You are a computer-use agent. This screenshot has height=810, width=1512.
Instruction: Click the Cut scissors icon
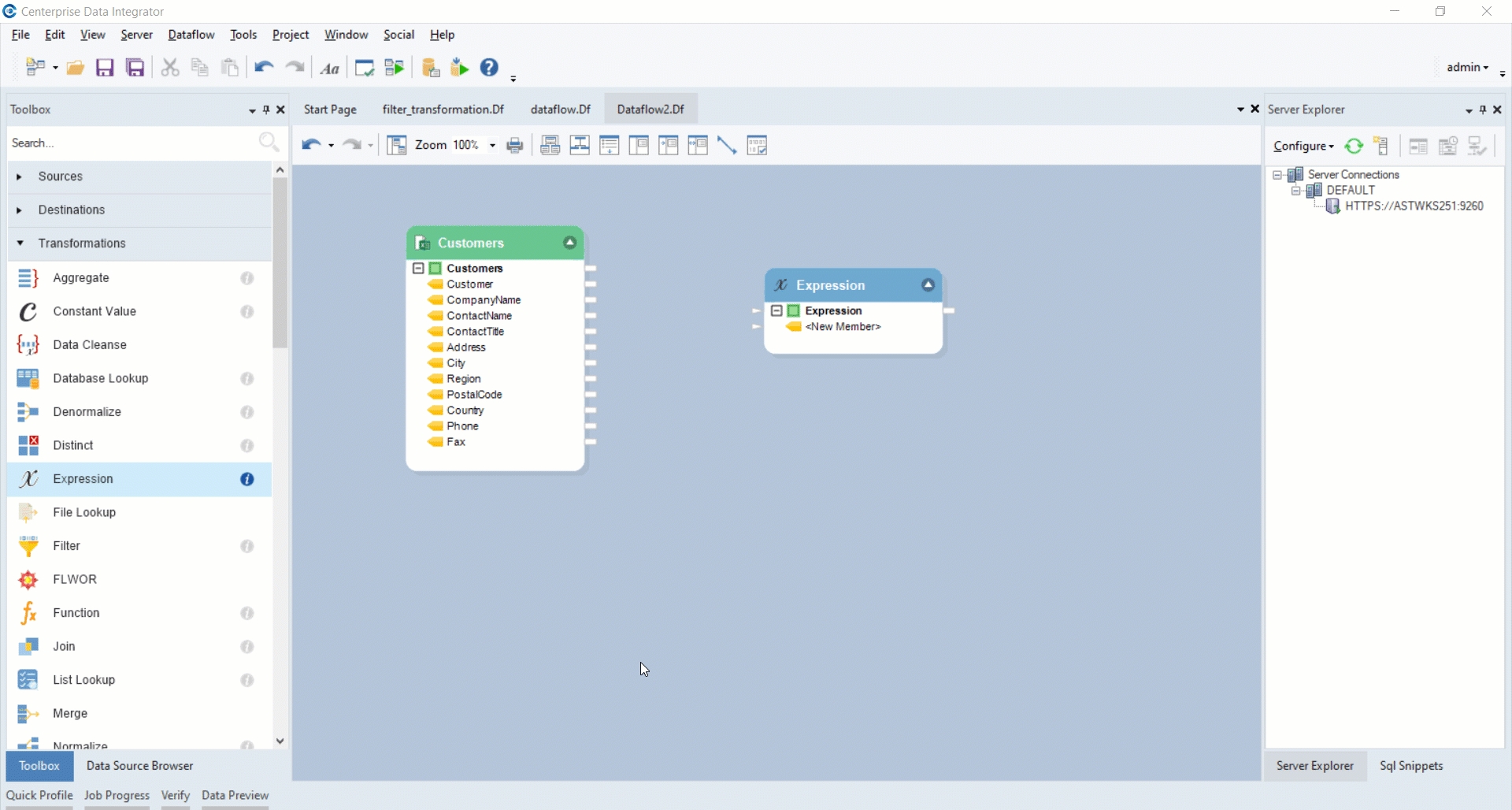click(170, 68)
